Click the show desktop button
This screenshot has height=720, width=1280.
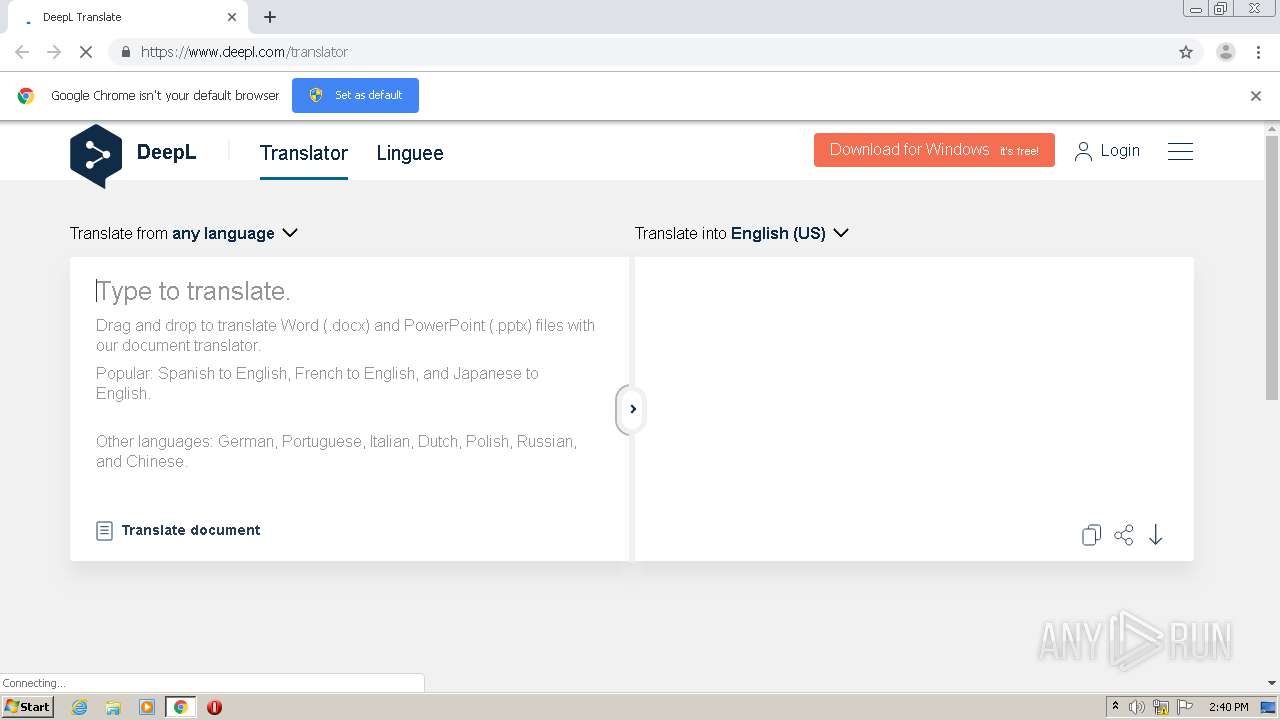tap(1268, 707)
